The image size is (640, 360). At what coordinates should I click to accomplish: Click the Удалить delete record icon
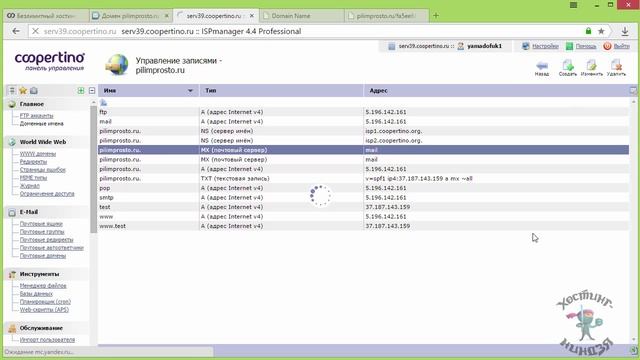pyautogui.click(x=616, y=65)
